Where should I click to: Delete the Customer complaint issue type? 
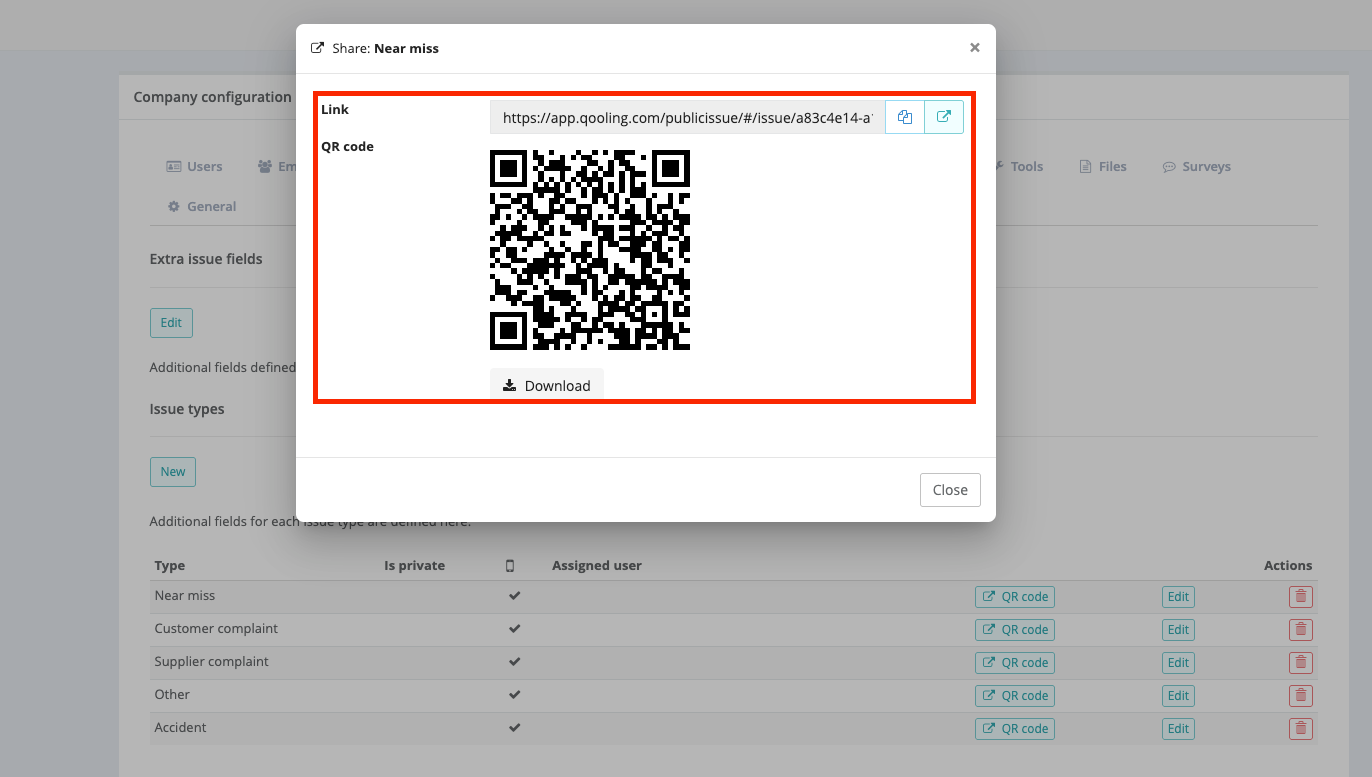click(x=1300, y=630)
